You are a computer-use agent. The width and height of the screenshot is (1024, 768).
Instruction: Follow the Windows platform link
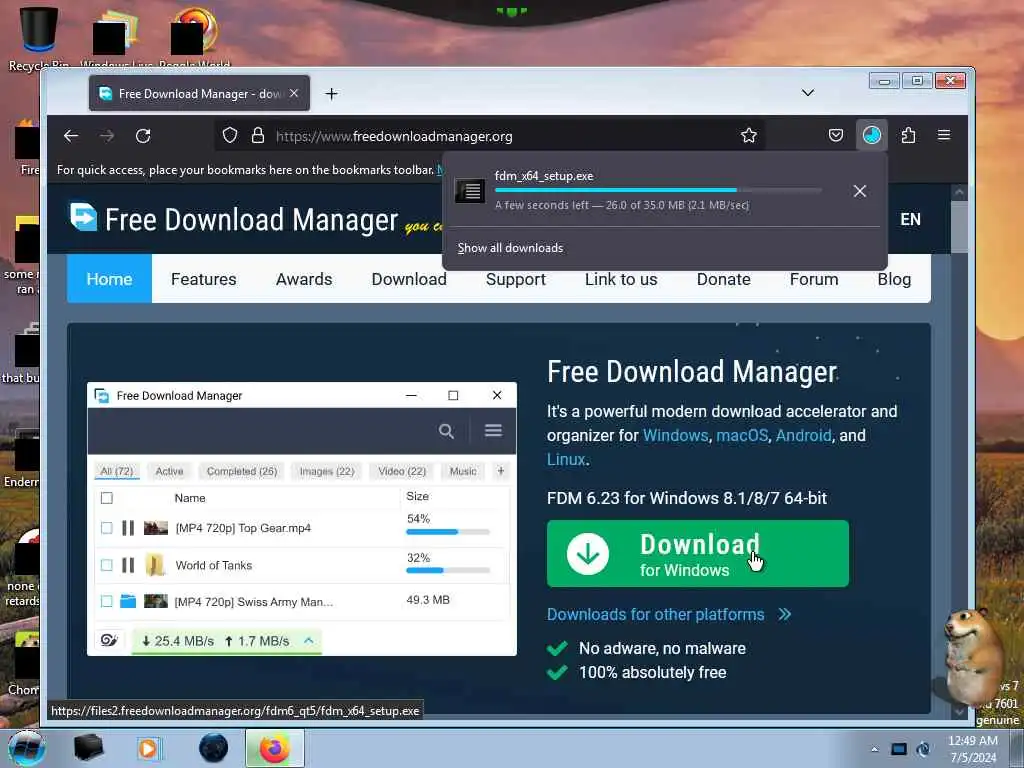click(x=675, y=435)
